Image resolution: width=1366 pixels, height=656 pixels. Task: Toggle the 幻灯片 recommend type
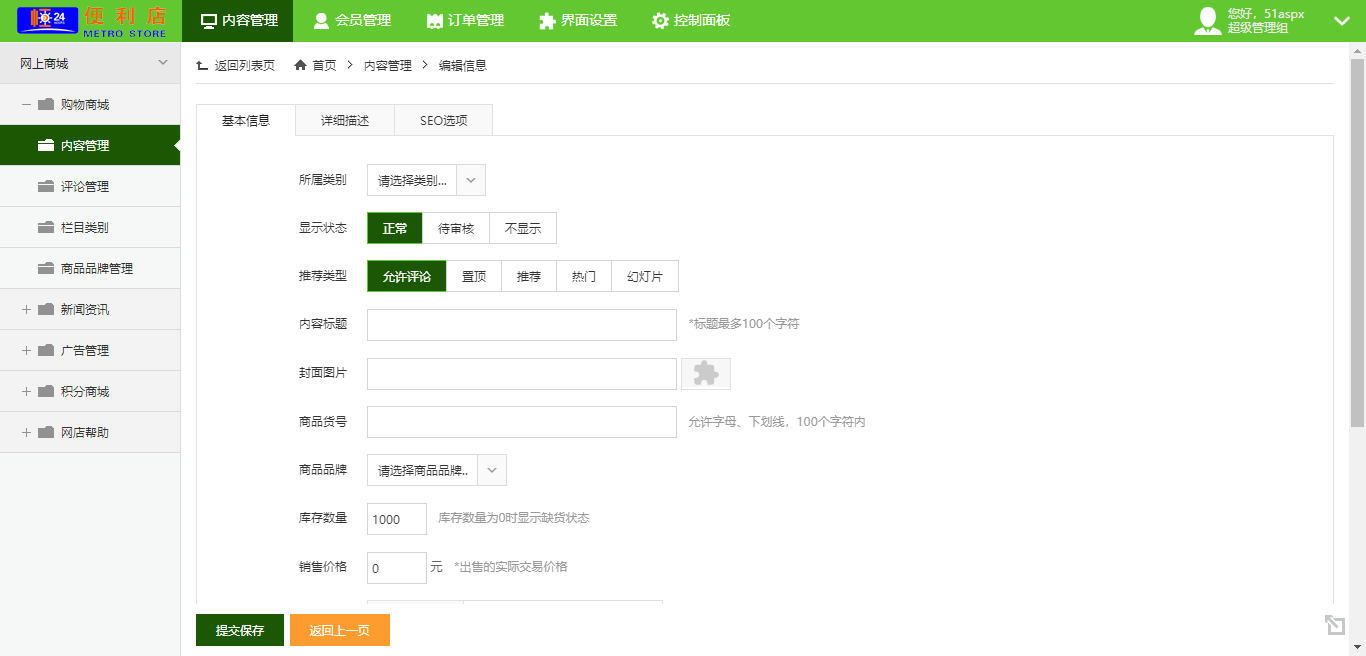[x=644, y=277]
